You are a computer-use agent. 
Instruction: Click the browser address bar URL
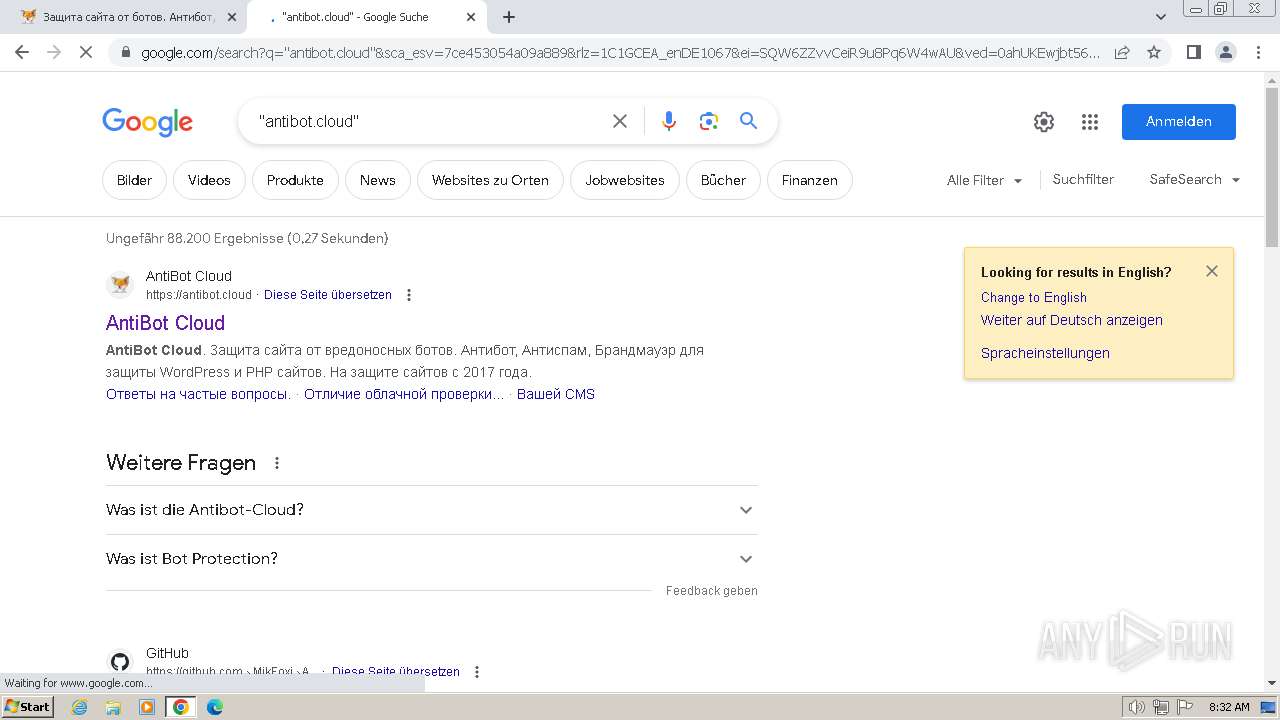(x=620, y=53)
